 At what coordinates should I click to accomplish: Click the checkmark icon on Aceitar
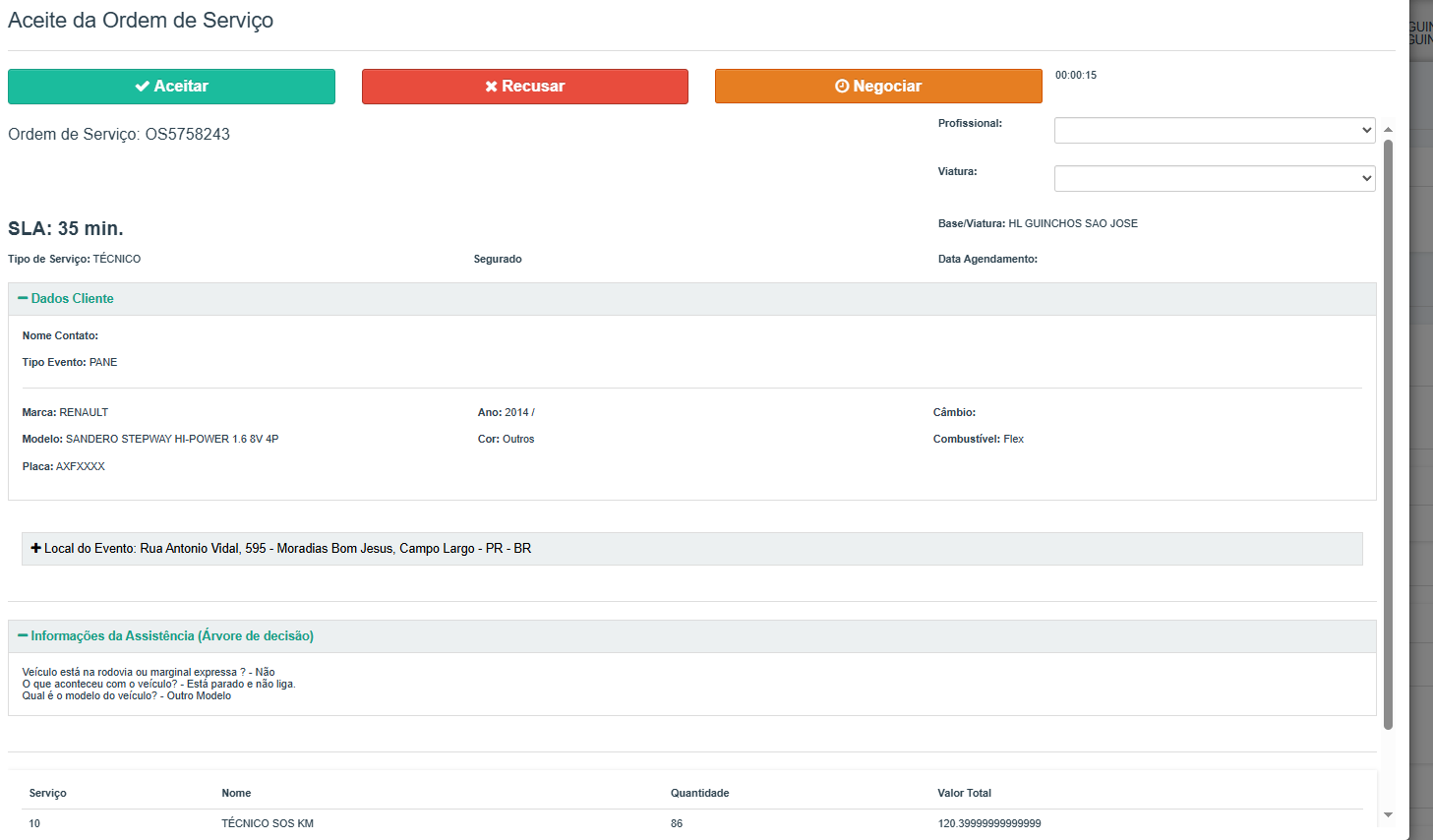(142, 87)
